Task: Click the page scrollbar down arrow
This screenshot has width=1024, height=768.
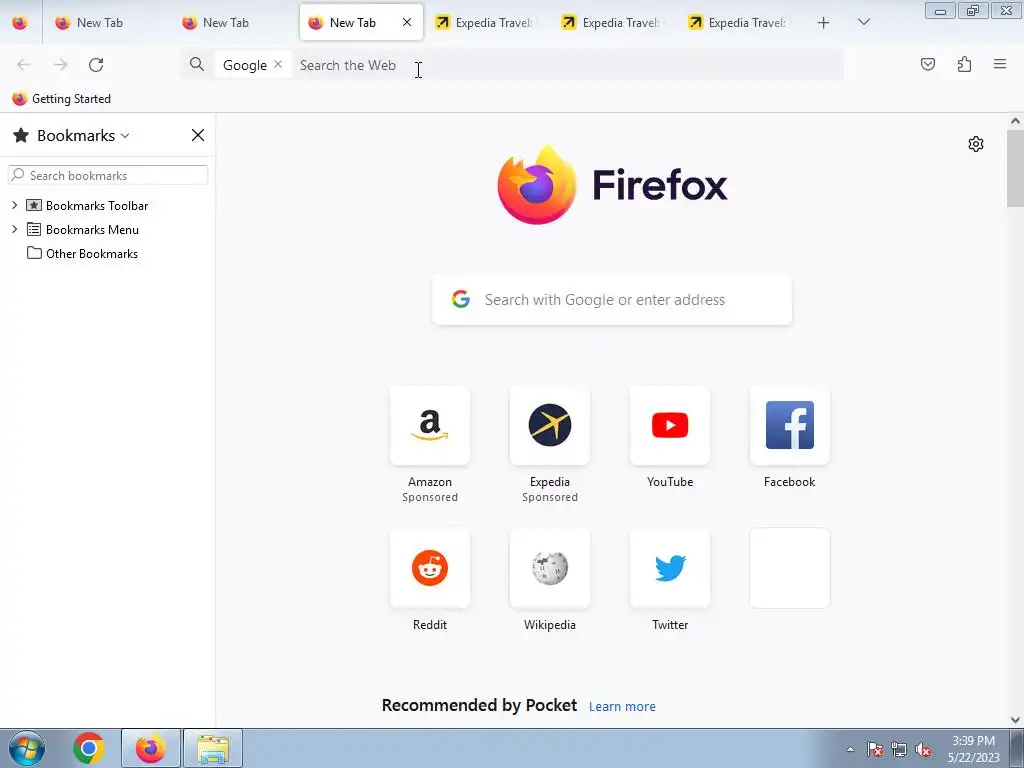Action: 1015,720
